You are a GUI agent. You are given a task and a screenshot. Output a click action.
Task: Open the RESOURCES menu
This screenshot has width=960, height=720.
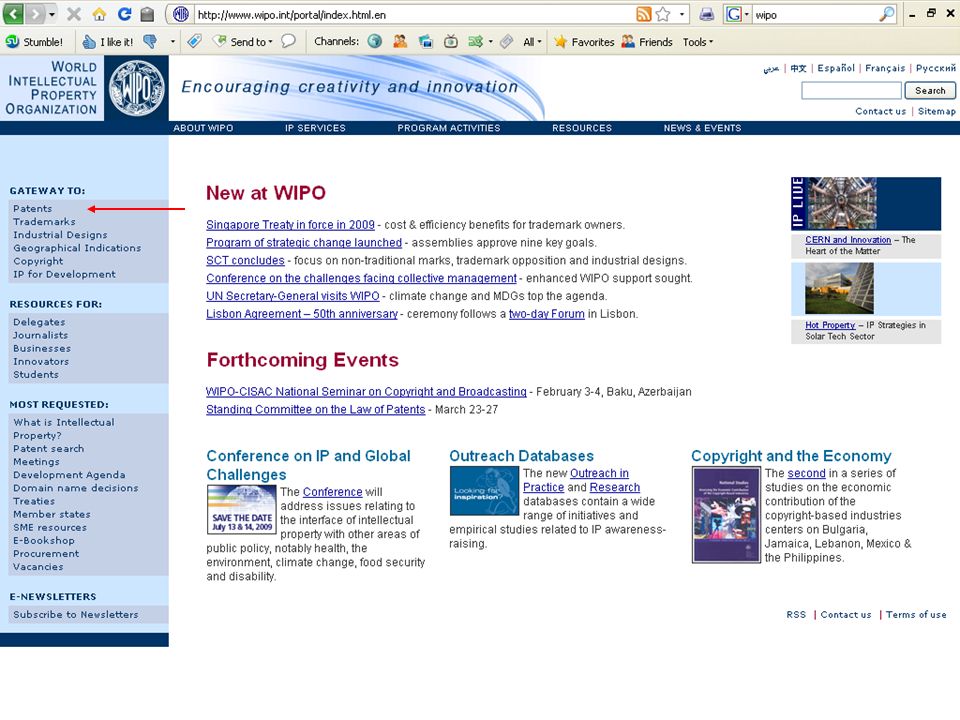click(582, 128)
